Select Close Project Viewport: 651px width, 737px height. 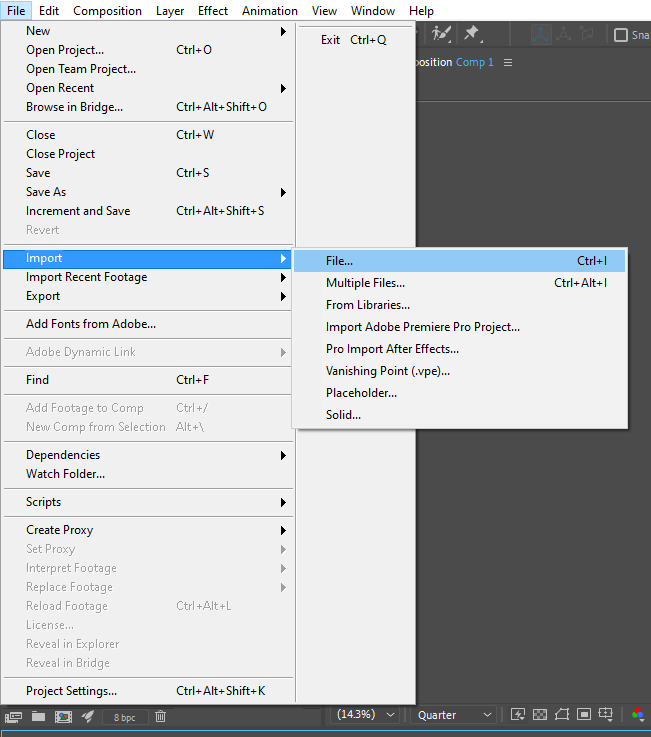point(148,154)
